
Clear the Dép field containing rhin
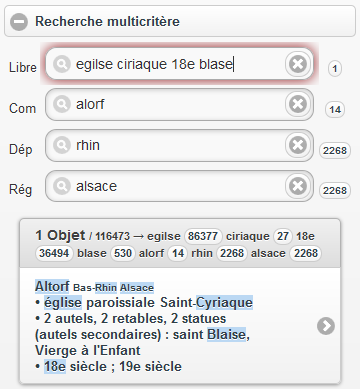click(298, 145)
